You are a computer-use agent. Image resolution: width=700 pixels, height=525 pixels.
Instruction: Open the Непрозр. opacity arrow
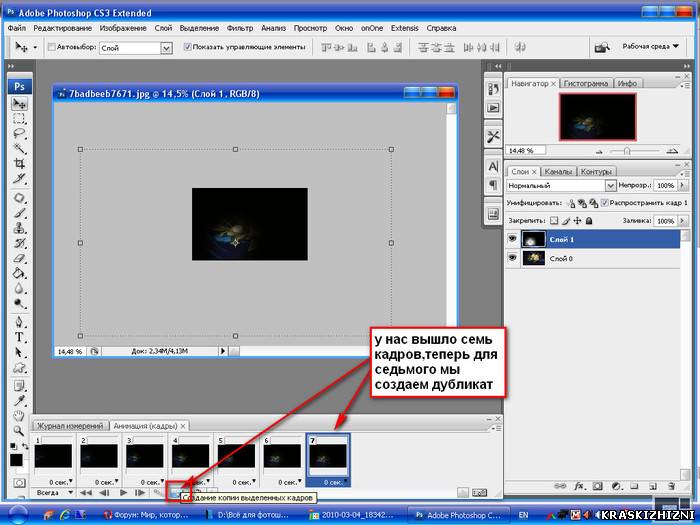[682, 185]
